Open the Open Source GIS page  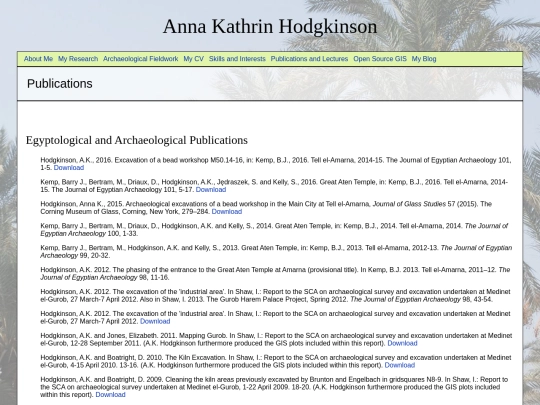[380, 59]
